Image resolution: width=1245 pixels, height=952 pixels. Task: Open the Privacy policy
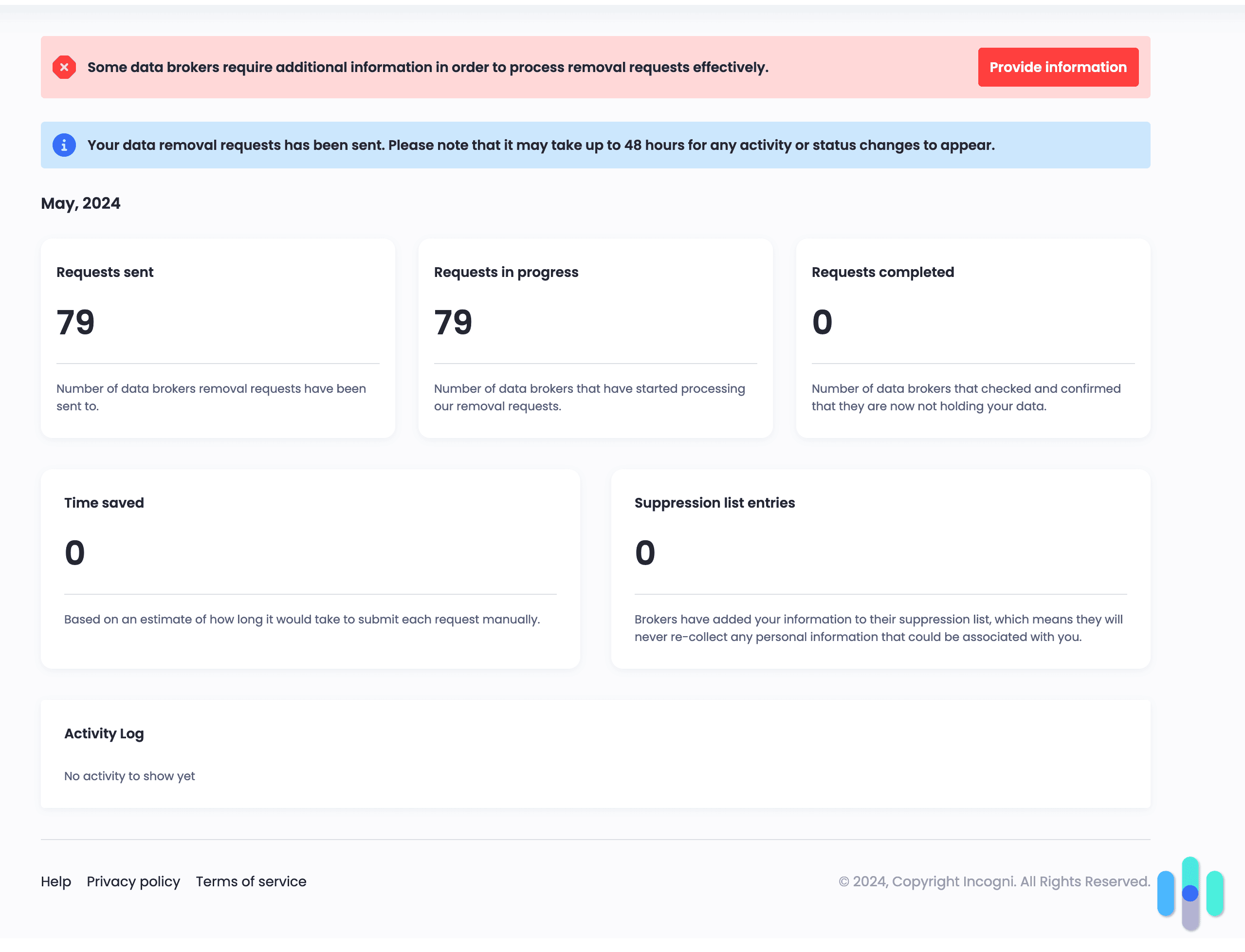(x=133, y=882)
